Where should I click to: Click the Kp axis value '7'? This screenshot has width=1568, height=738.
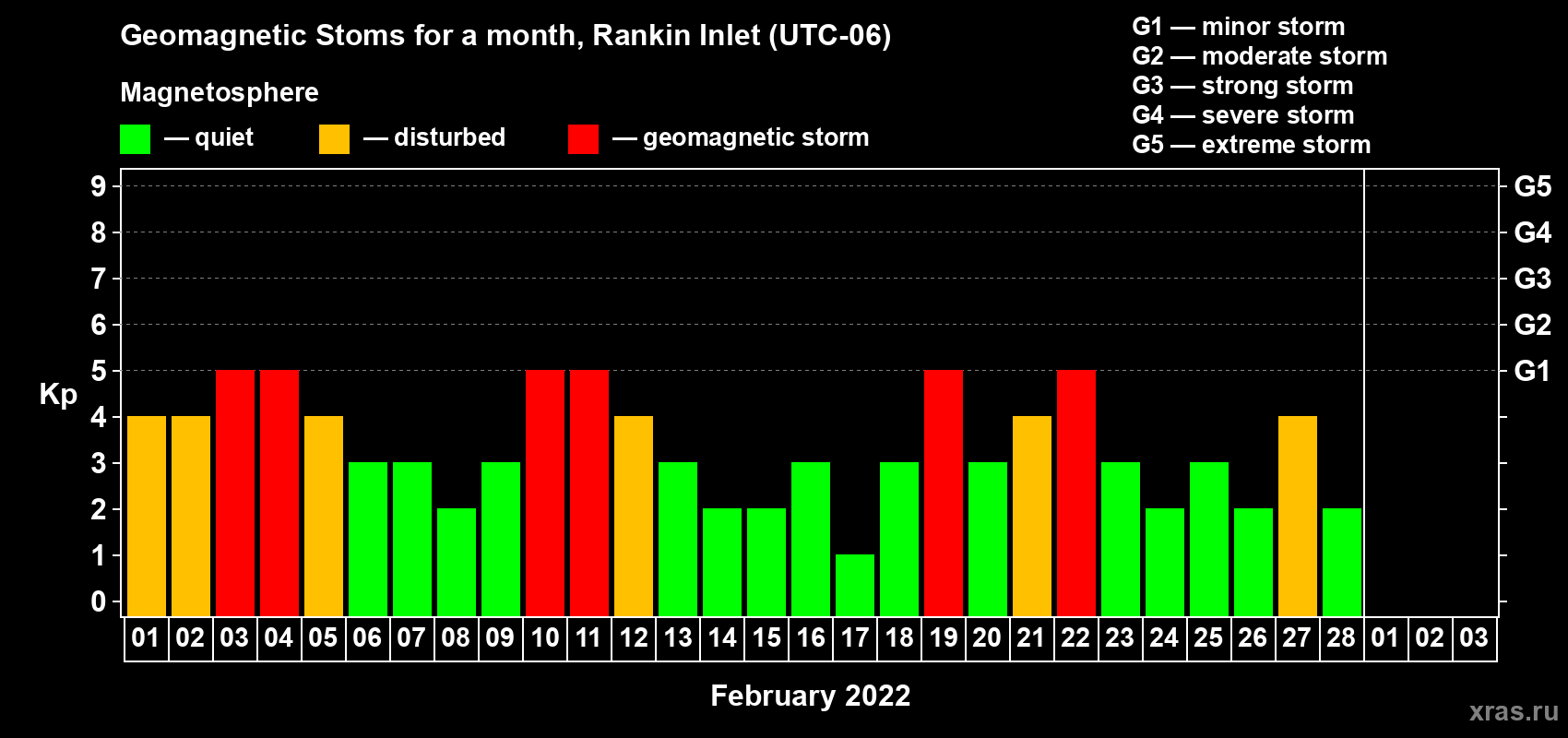coord(99,279)
